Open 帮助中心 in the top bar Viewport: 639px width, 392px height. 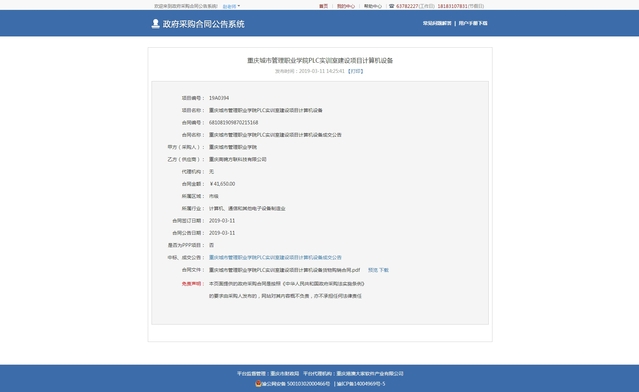372,6
